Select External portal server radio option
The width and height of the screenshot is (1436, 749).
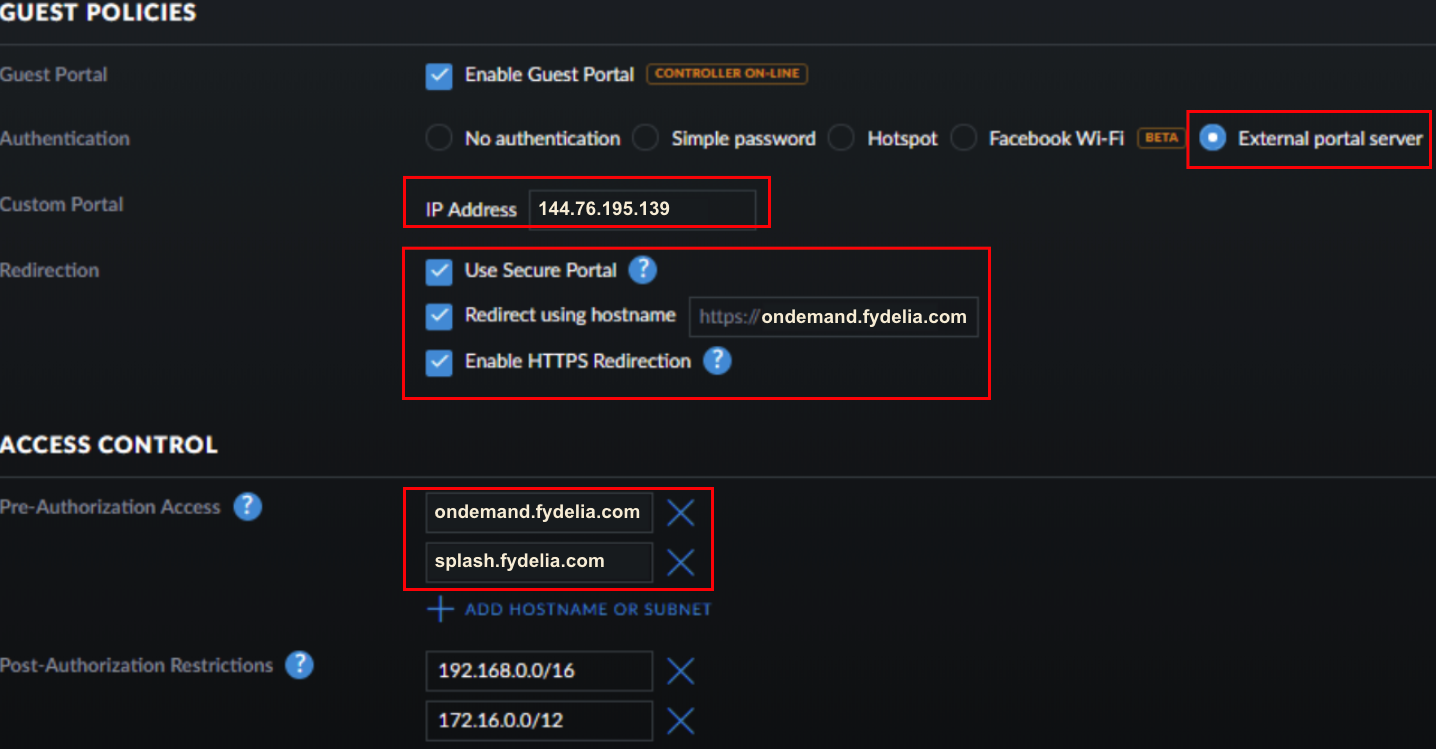tap(1213, 138)
